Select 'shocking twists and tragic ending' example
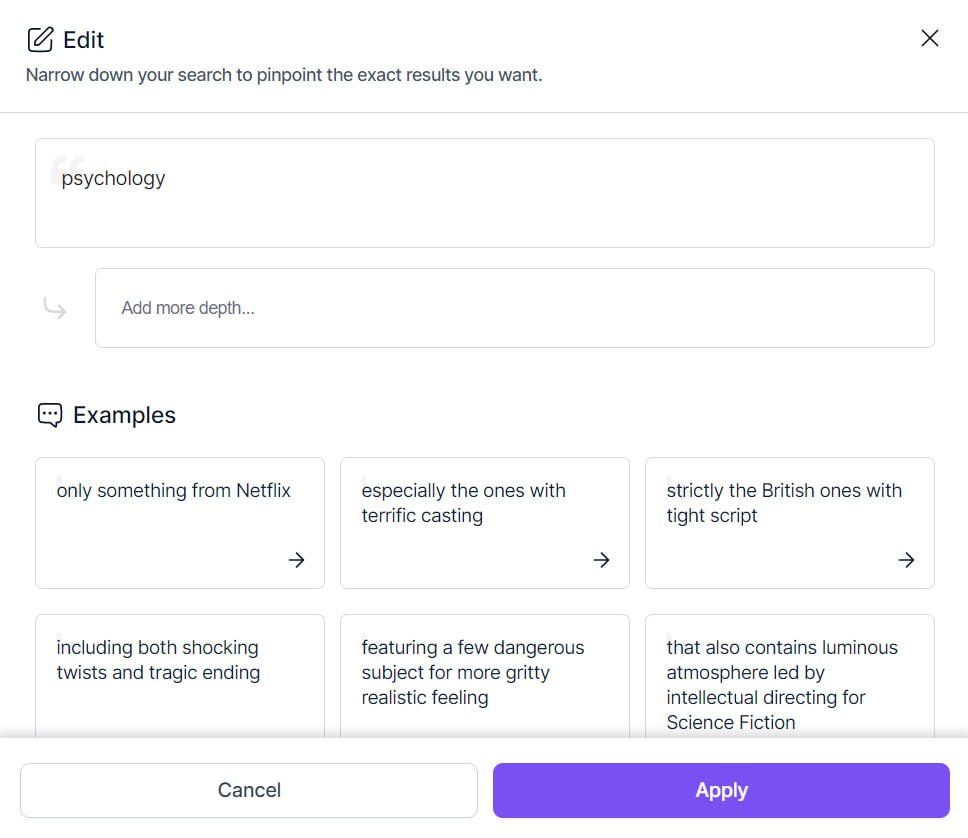Image resolution: width=968 pixels, height=838 pixels. 158,660
